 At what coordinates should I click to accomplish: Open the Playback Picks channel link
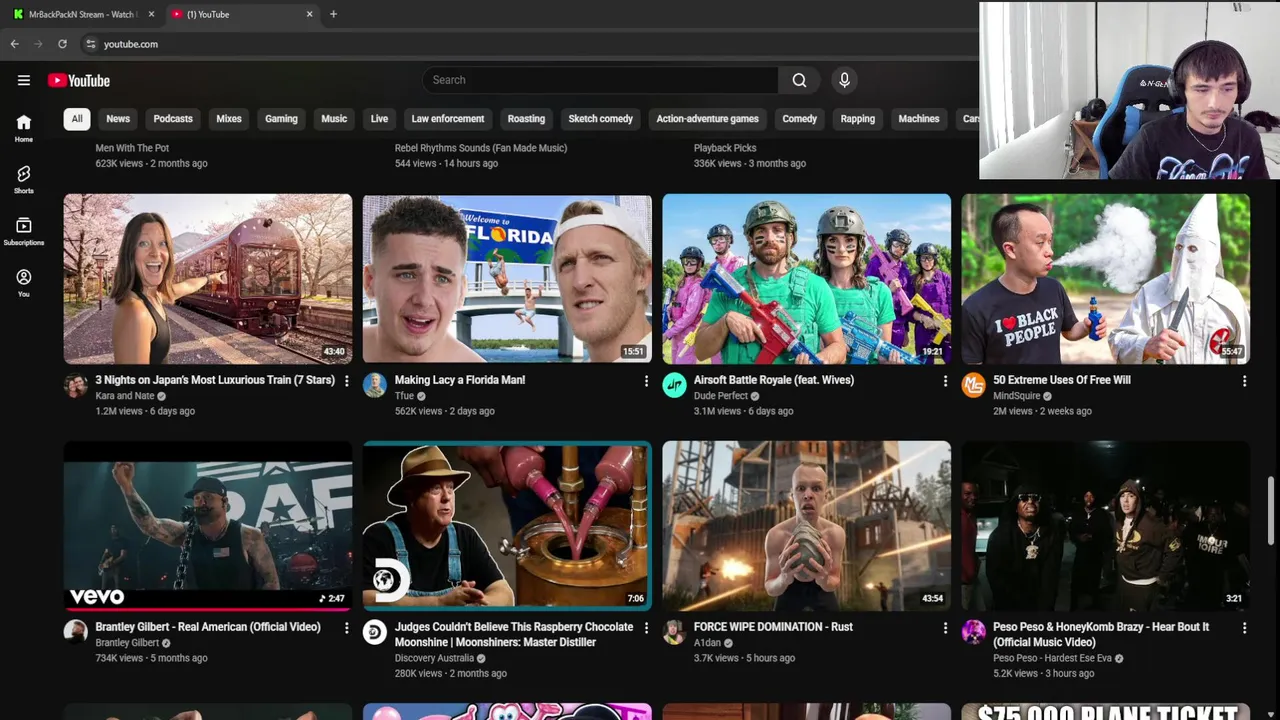coord(725,148)
